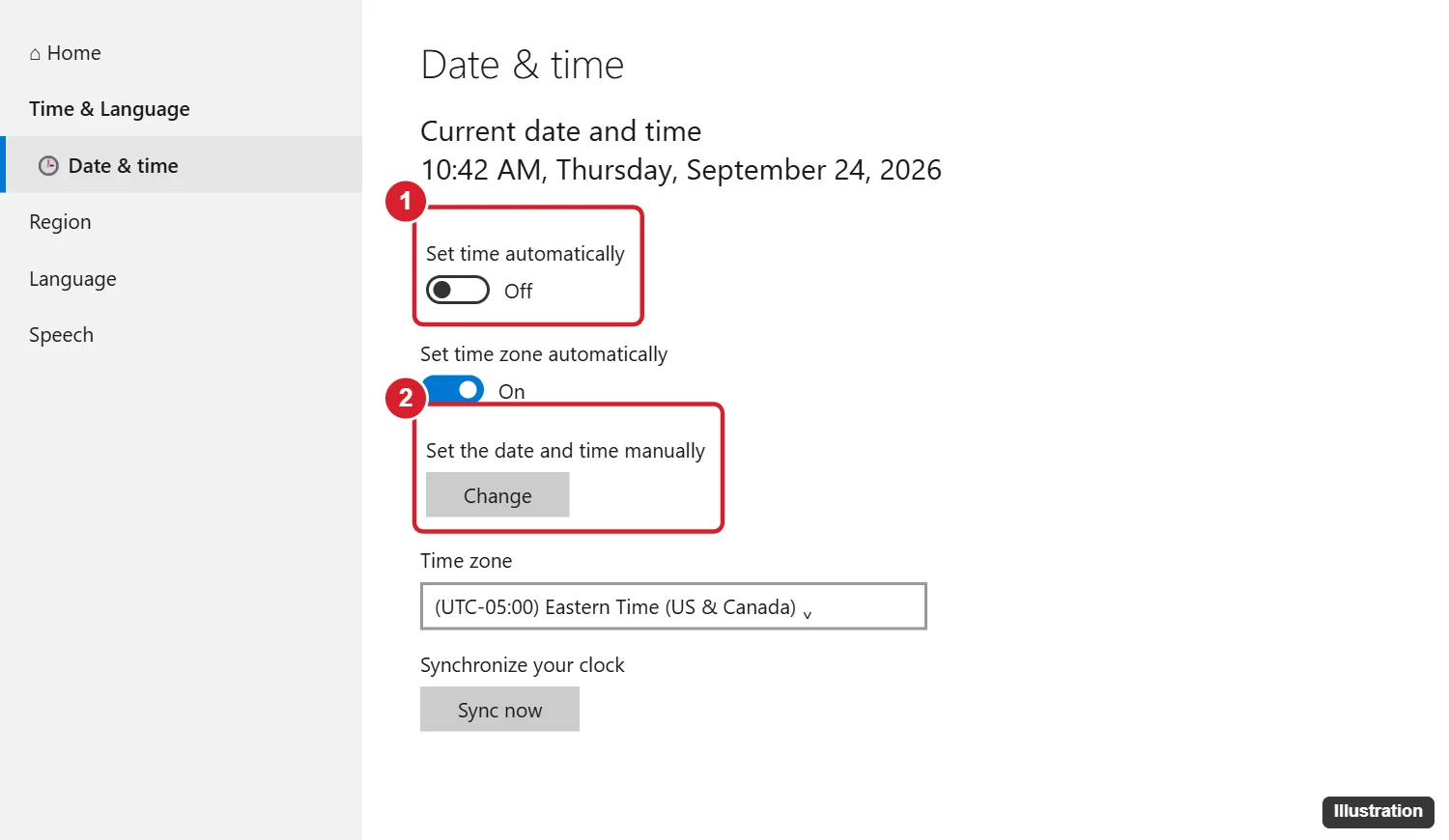Open the Language settings page

click(72, 279)
